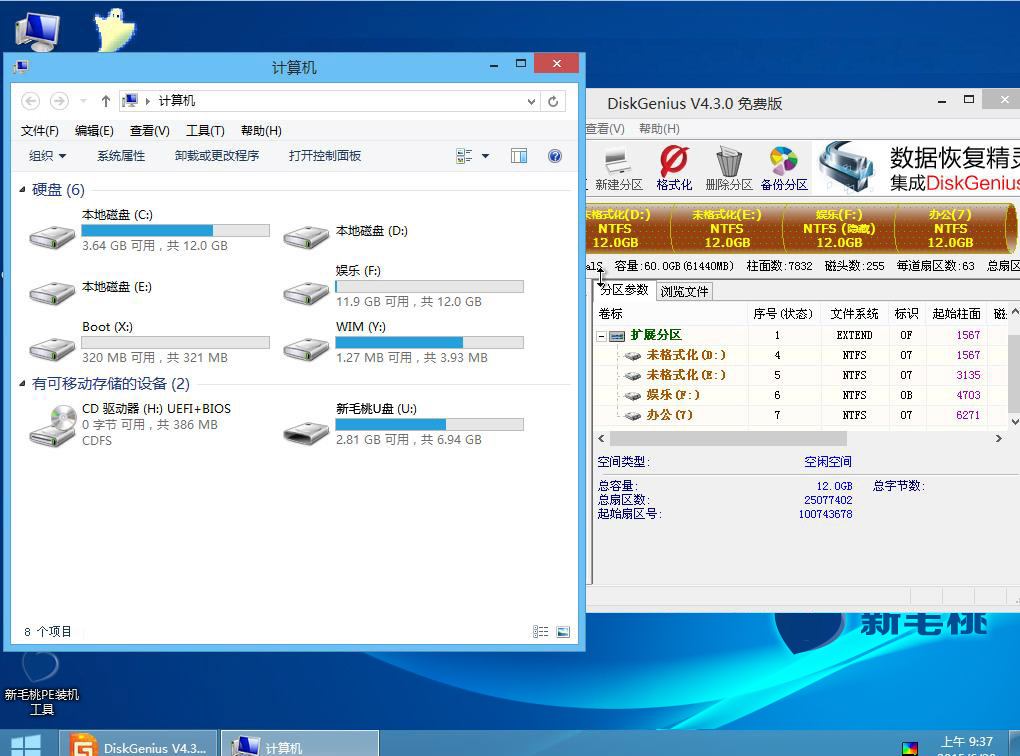Collapse the 有可移动存储的设备 (2) group
This screenshot has width=1020, height=756.
pyautogui.click(x=22, y=384)
